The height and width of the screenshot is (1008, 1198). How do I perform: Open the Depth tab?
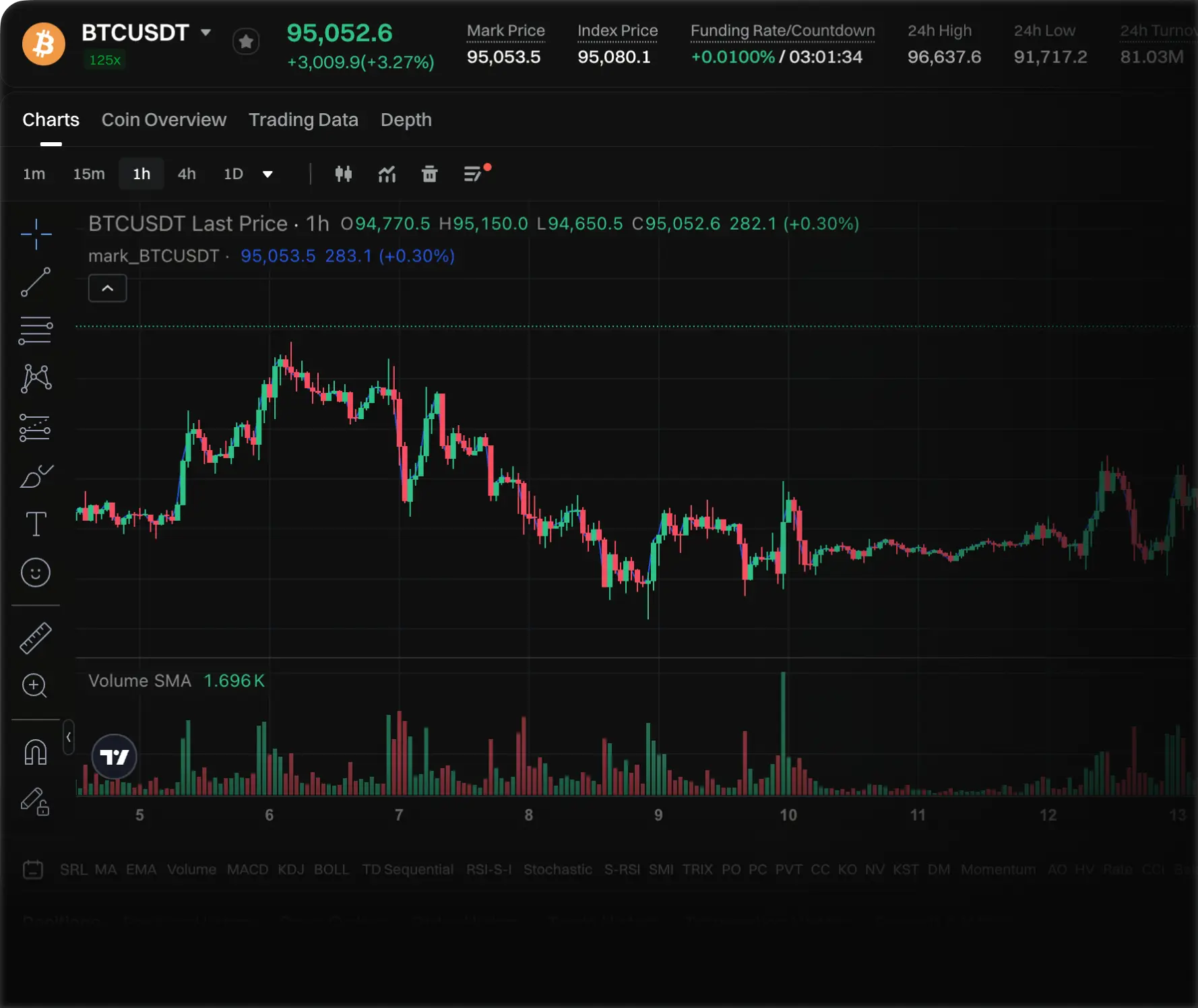[x=406, y=120]
